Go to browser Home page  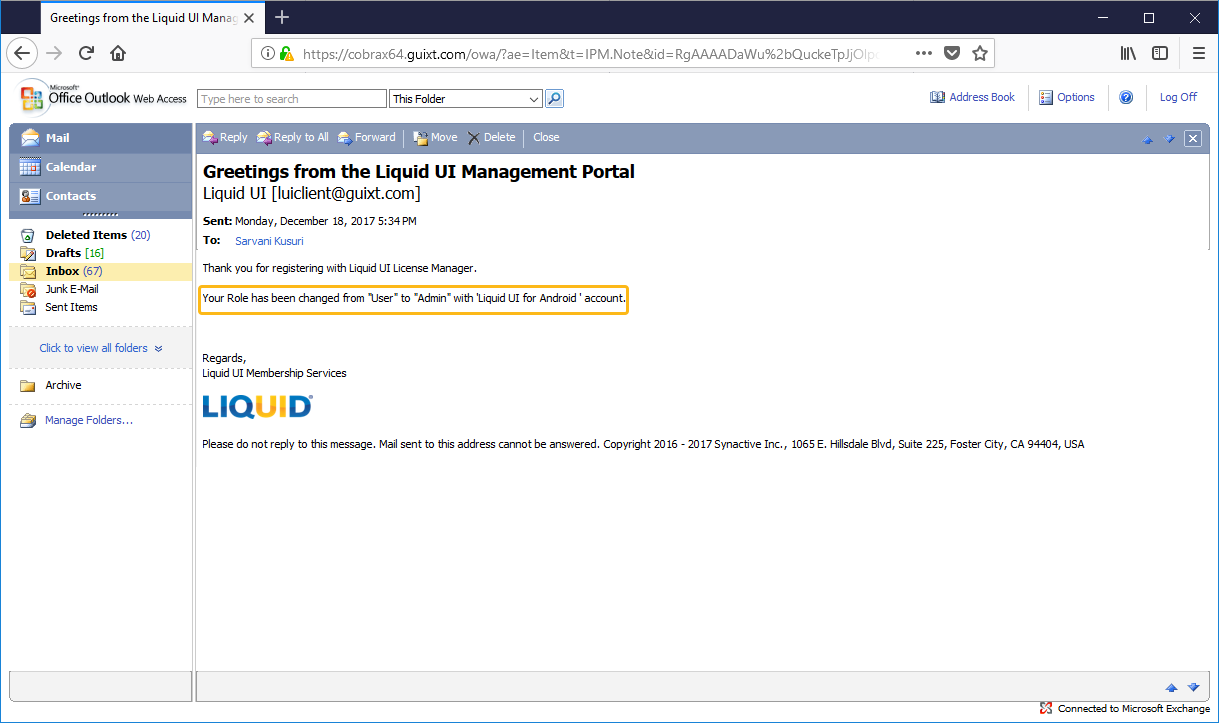coord(118,53)
